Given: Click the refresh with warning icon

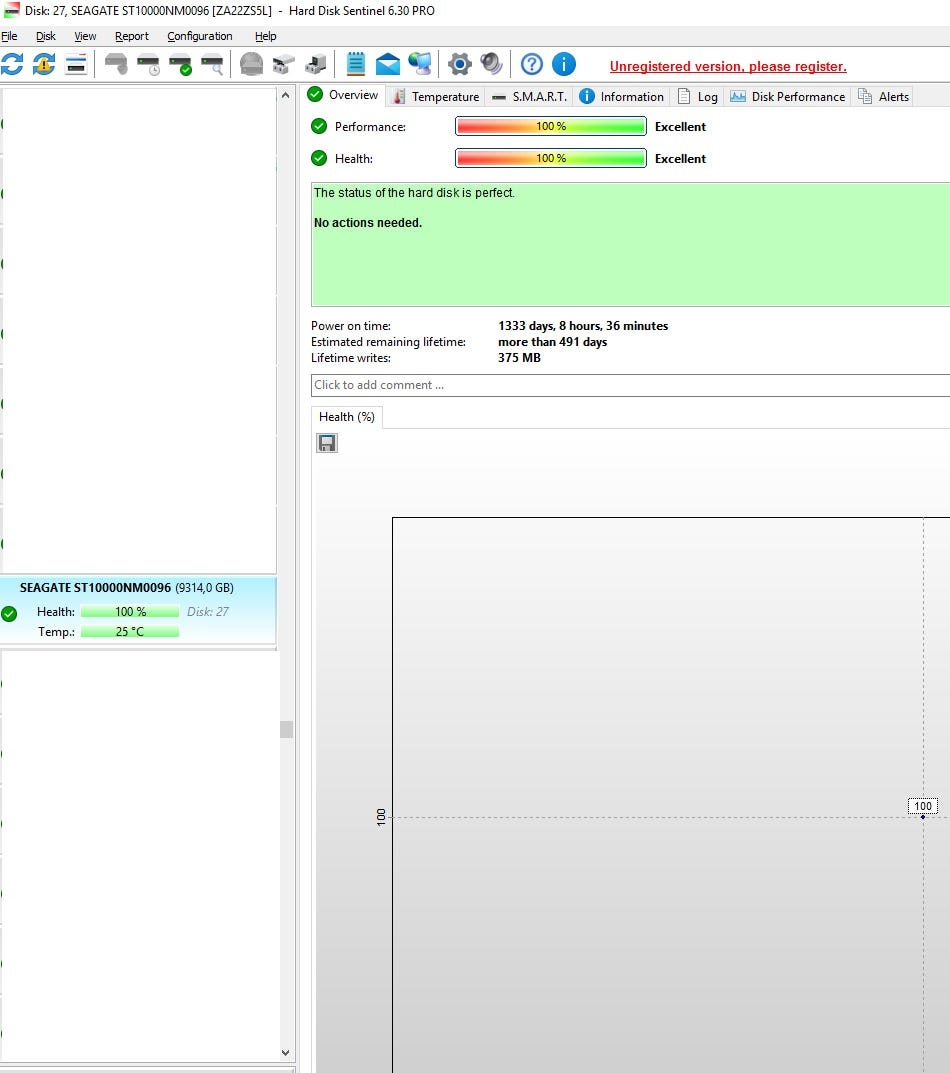Looking at the screenshot, I should click(x=44, y=64).
